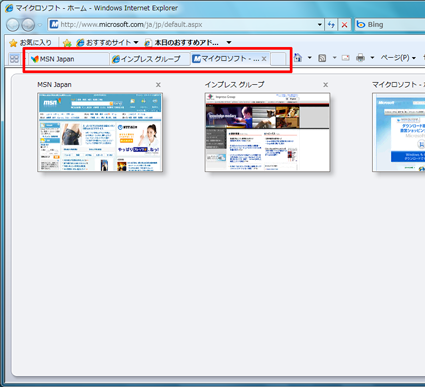Open the お気に入り favorites button
This screenshot has width=425, height=387.
pyautogui.click(x=30, y=42)
